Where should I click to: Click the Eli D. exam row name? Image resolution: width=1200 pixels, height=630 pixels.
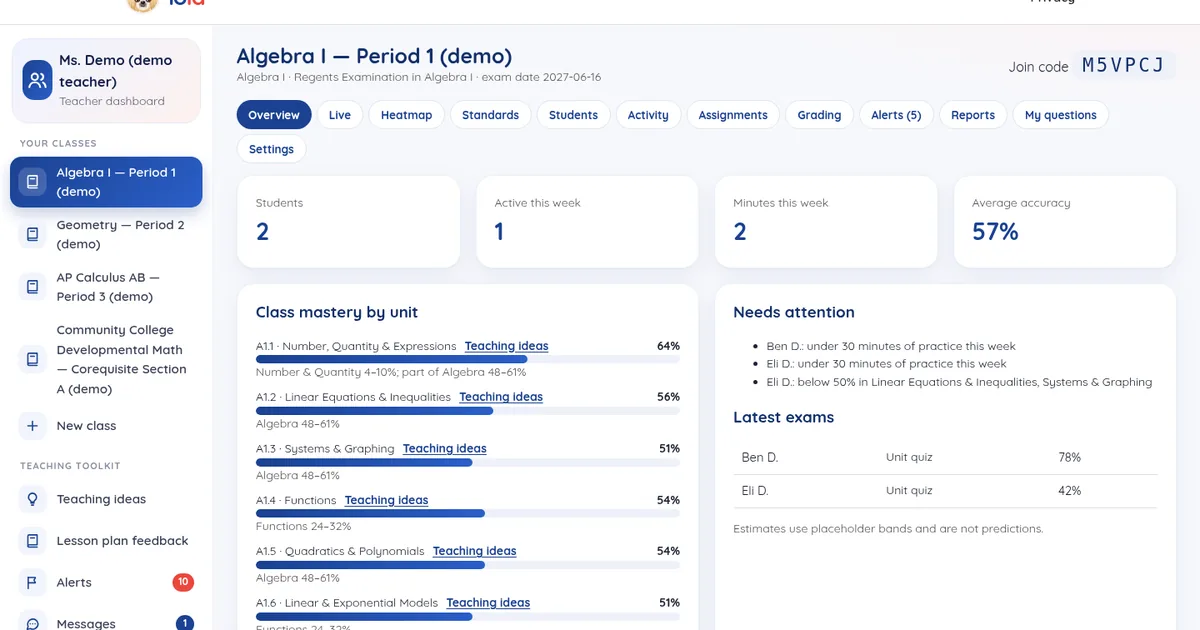pos(755,491)
